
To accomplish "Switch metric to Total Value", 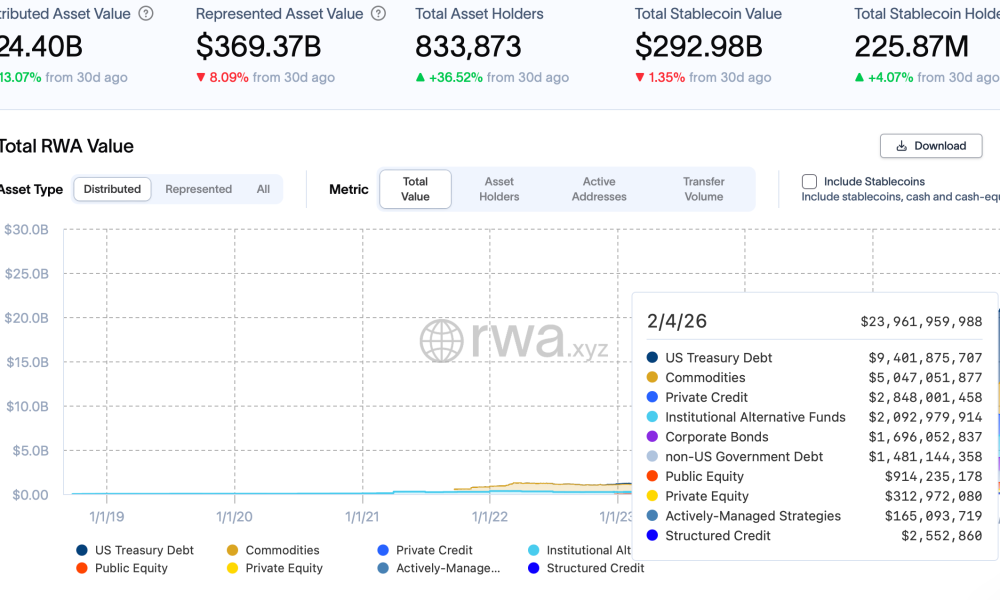I will [x=415, y=189].
